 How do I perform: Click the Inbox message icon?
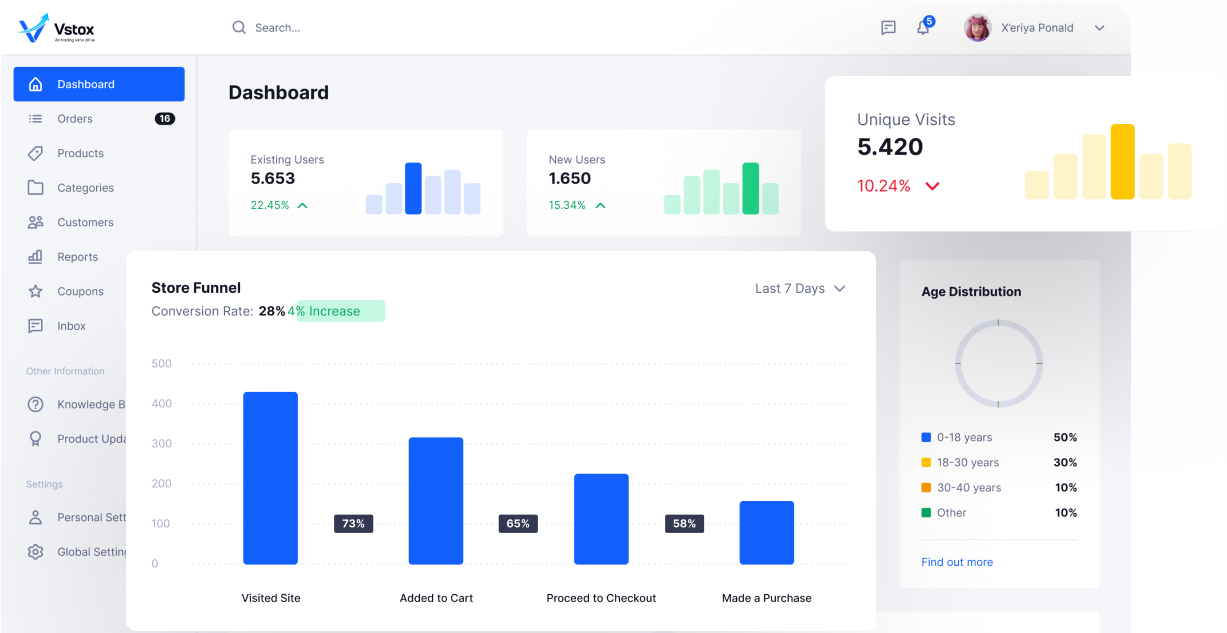coord(36,326)
